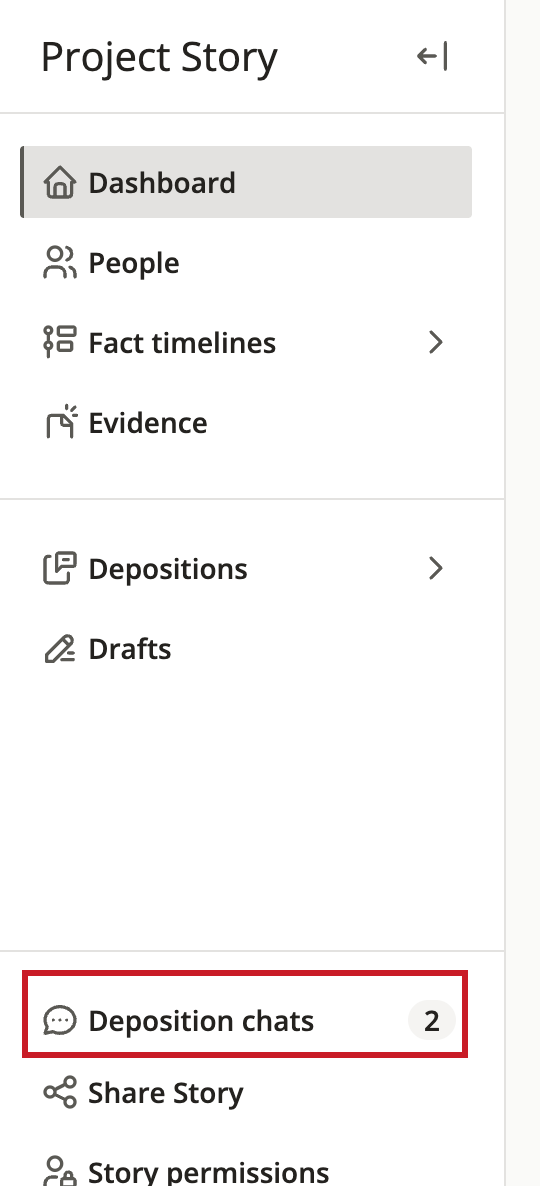This screenshot has width=540, height=1186.
Task: Open the Dashboard menu item
Action: 247,182
